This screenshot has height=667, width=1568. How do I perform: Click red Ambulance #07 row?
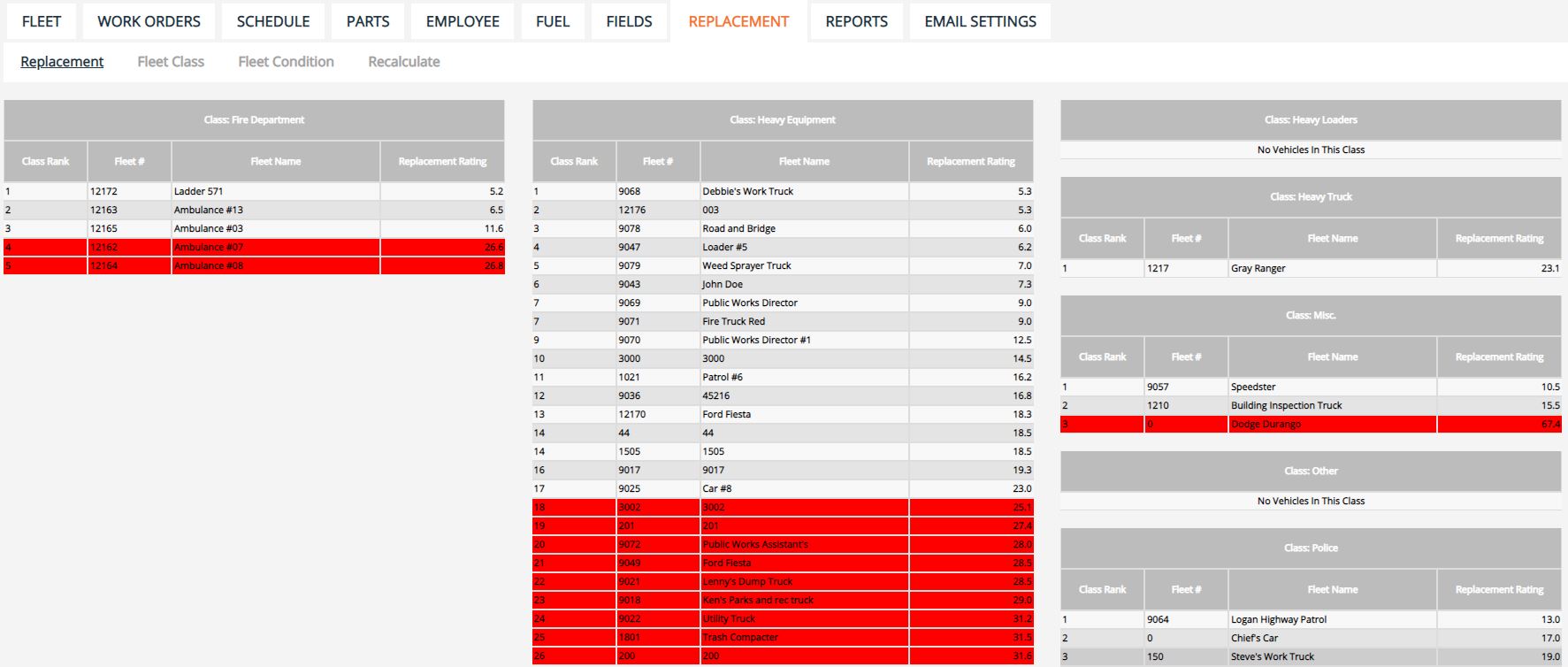[254, 247]
